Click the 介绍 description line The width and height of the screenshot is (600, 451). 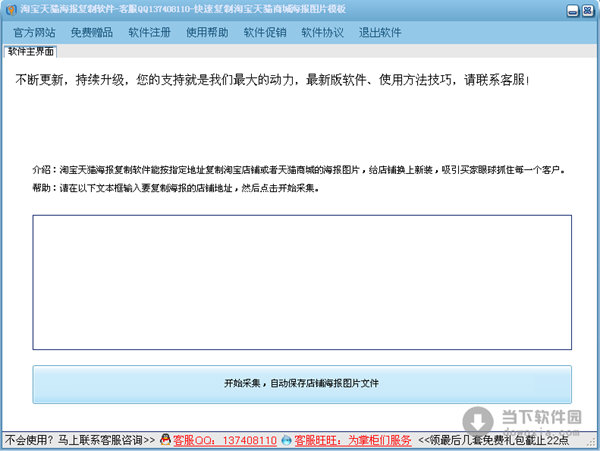[299, 169]
